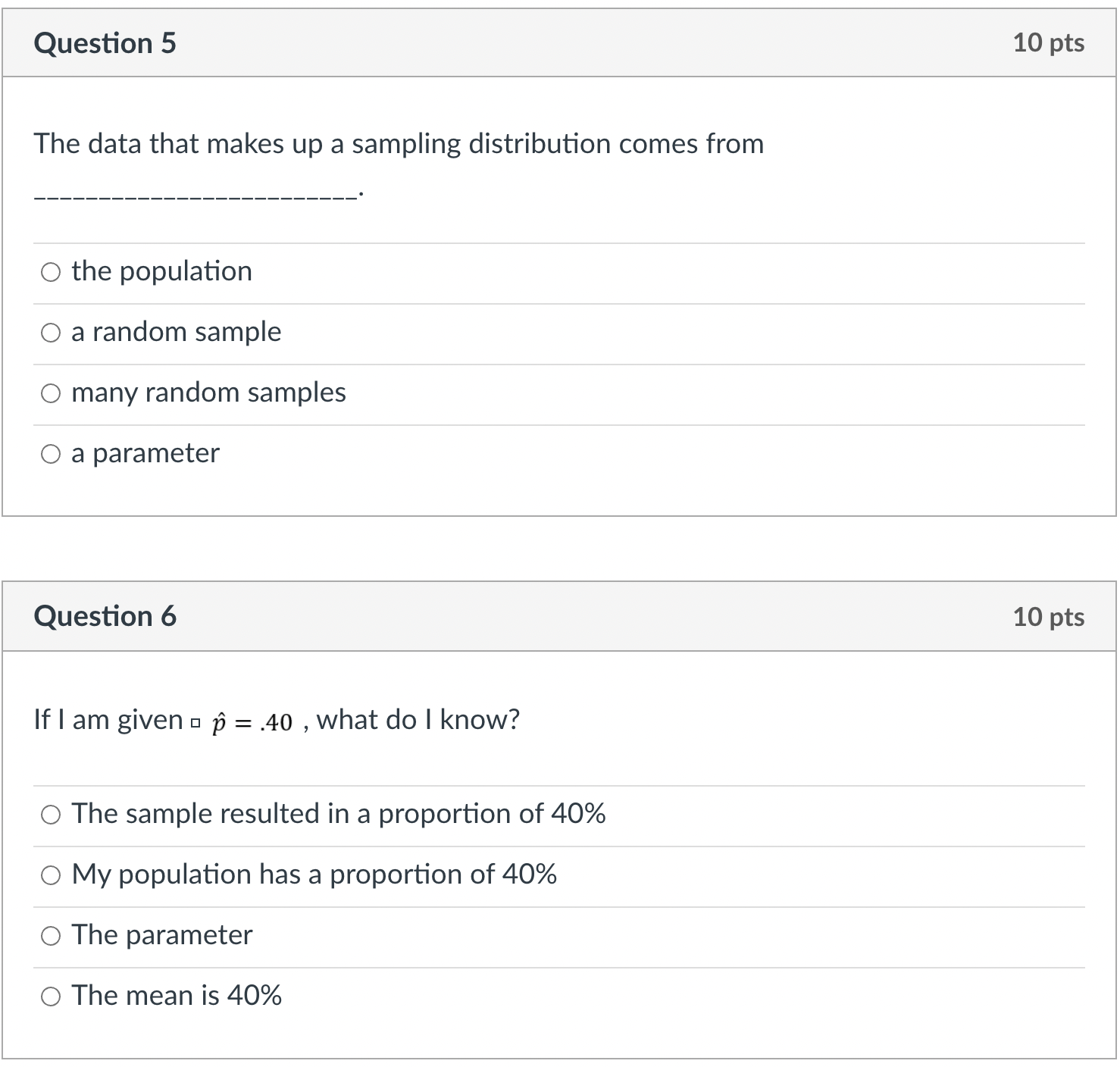This screenshot has width=1120, height=1067.
Task: Click the 'Question 5' heading
Action: 105,43
